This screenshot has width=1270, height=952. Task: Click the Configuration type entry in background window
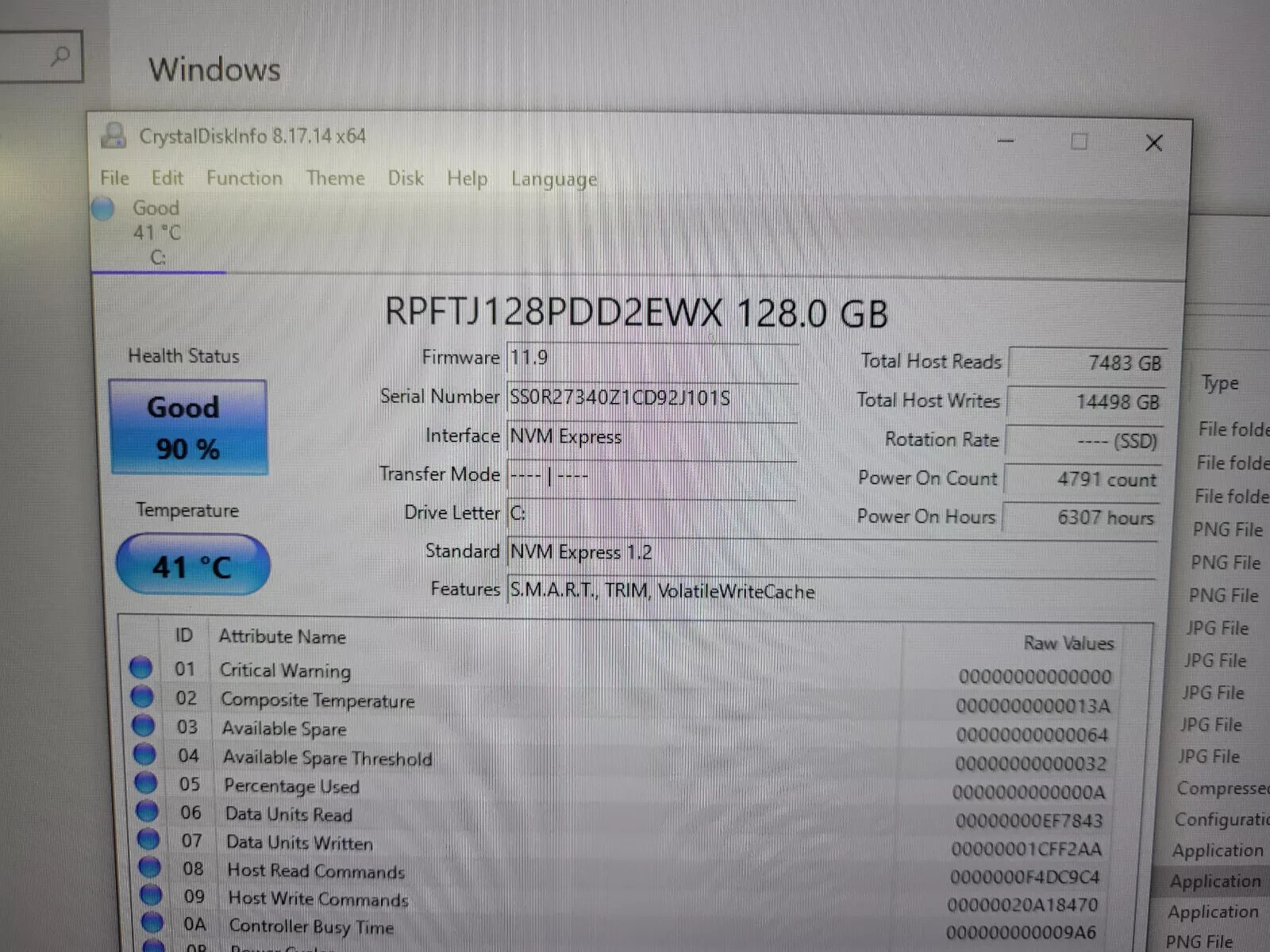click(x=1222, y=819)
